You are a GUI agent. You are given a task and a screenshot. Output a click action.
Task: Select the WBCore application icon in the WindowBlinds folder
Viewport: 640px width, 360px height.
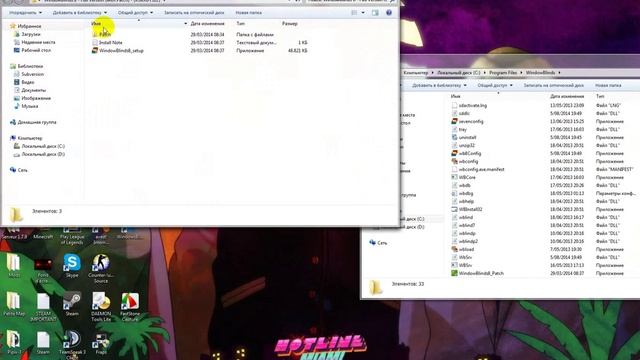(454, 177)
